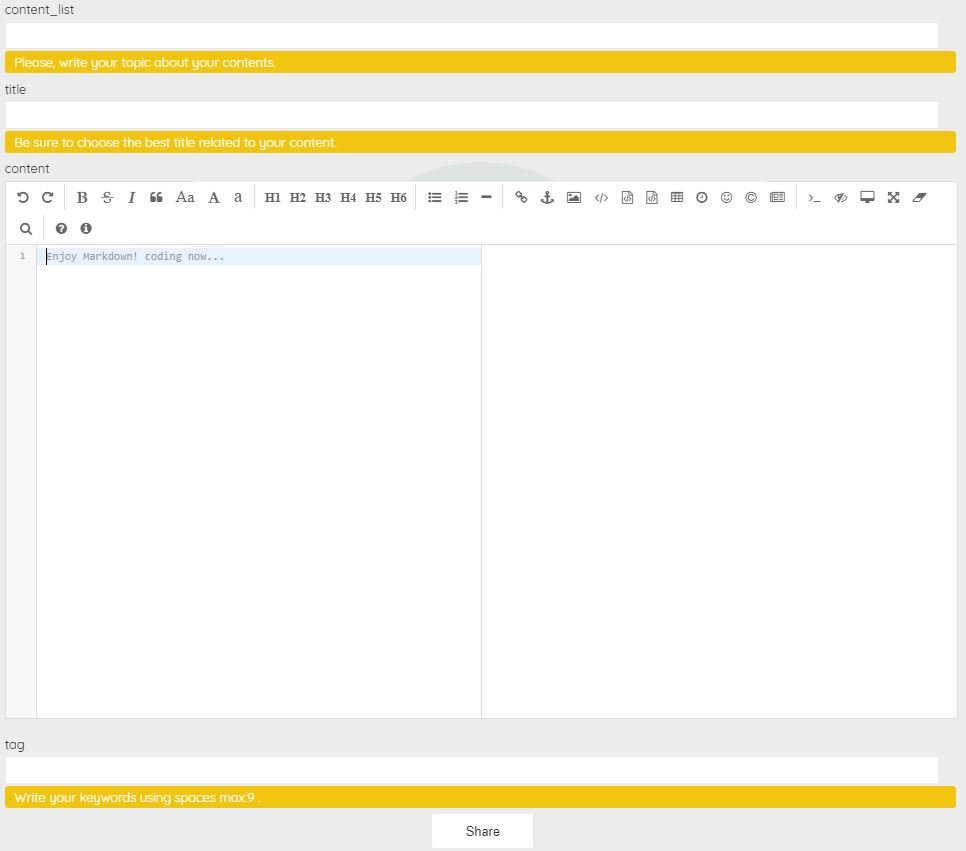The image size is (966, 851).
Task: Insert a page break
Action: pos(777,197)
